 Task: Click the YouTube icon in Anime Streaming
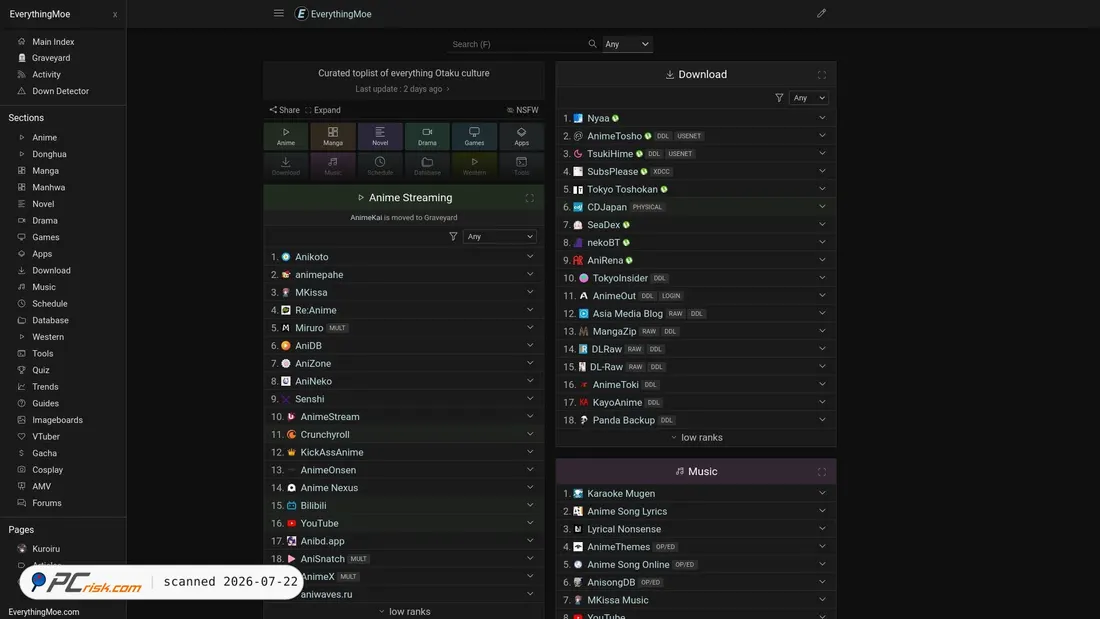click(291, 523)
